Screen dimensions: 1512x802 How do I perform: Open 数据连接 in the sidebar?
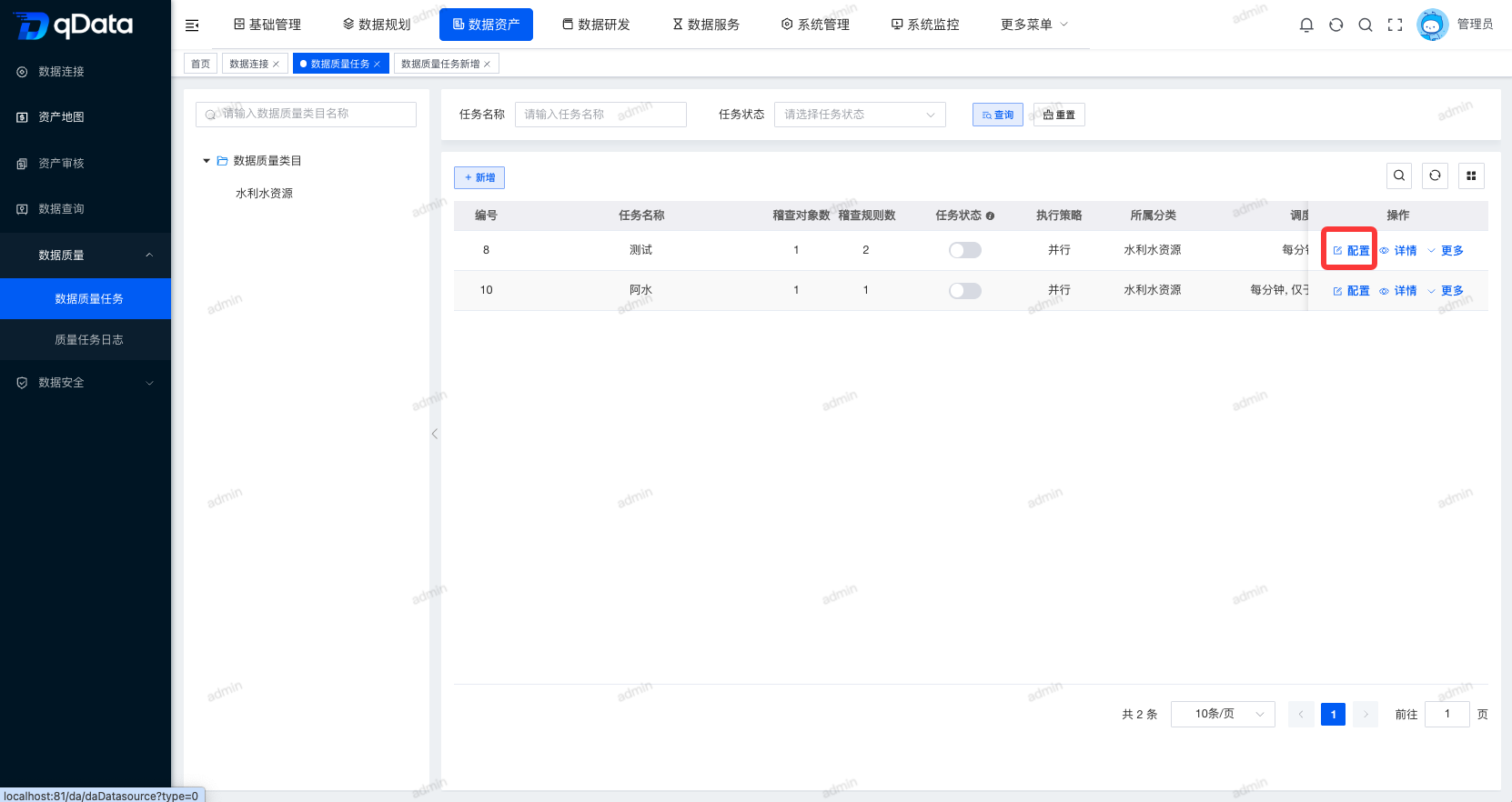86,71
